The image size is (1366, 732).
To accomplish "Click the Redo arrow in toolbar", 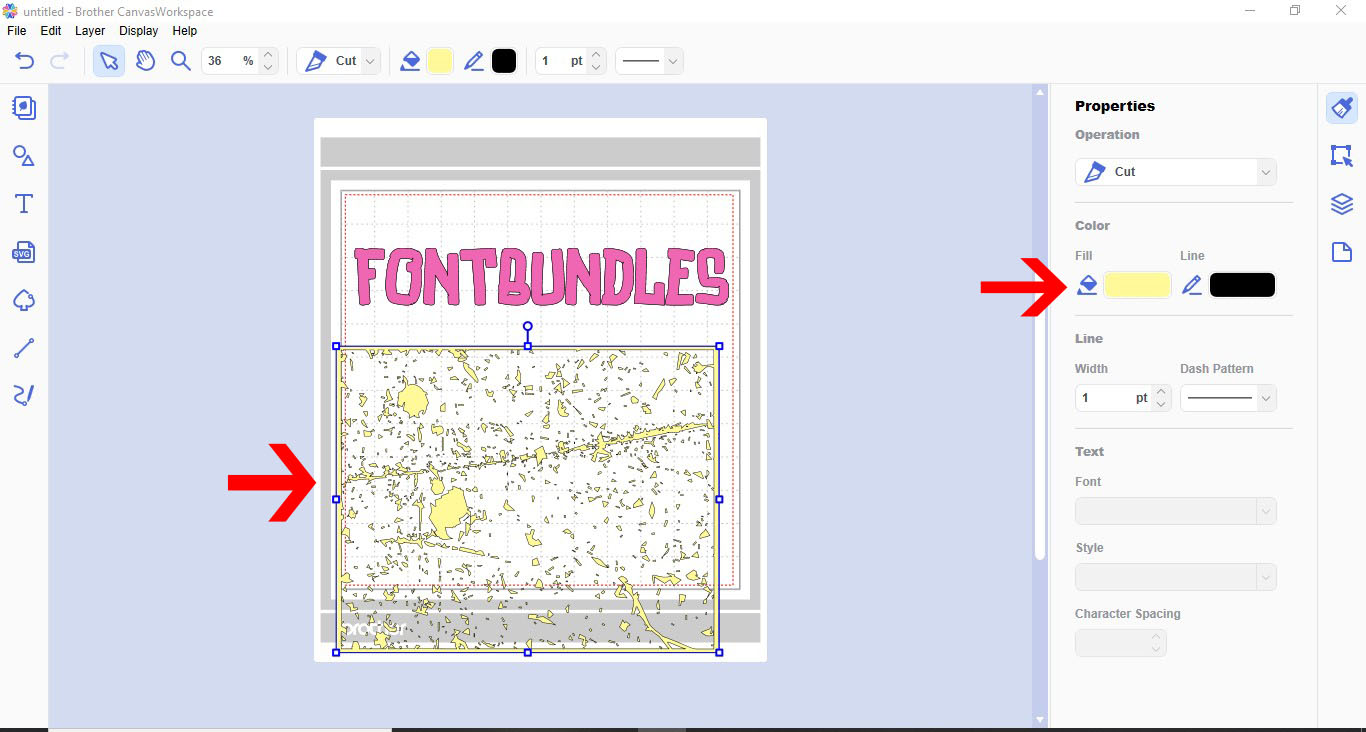I will click(x=59, y=61).
